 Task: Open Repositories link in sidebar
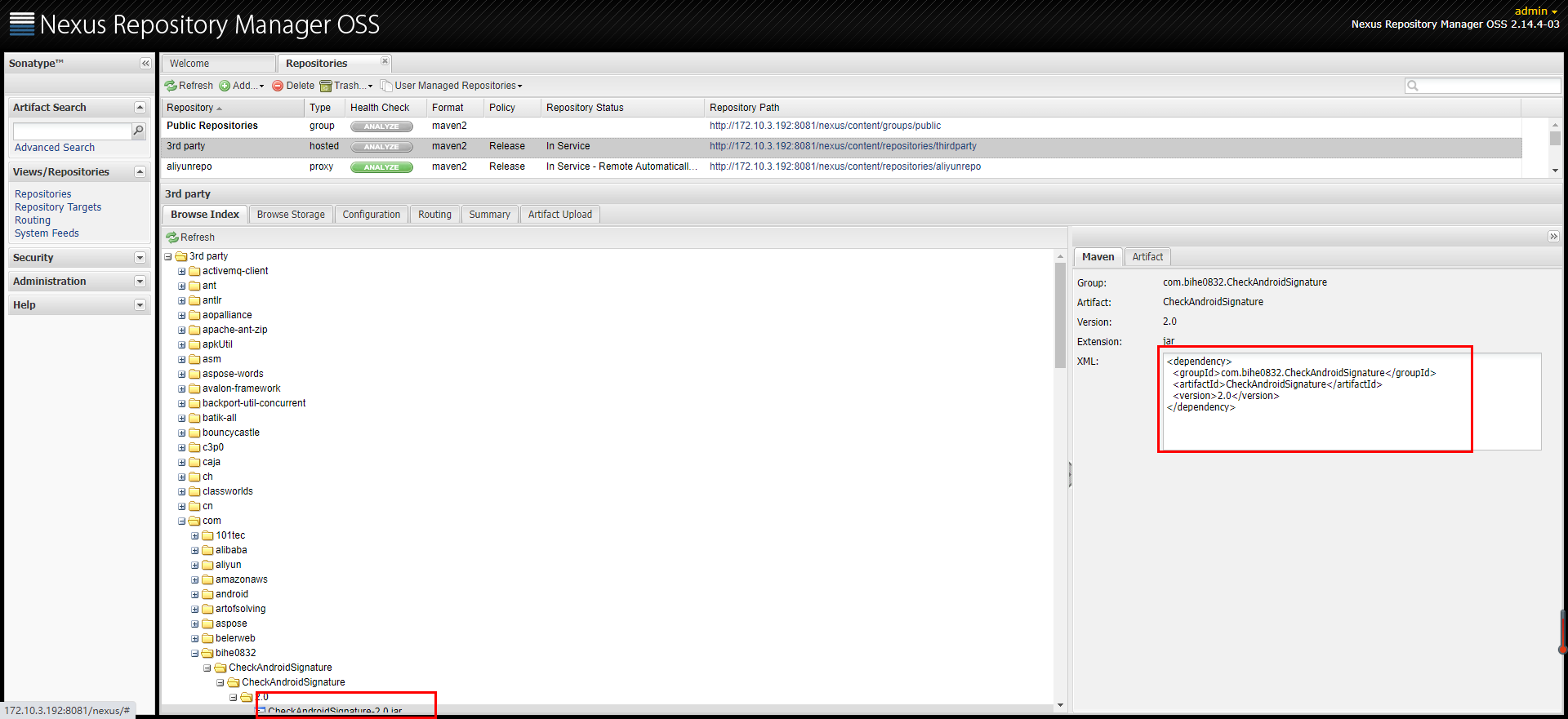click(x=43, y=194)
